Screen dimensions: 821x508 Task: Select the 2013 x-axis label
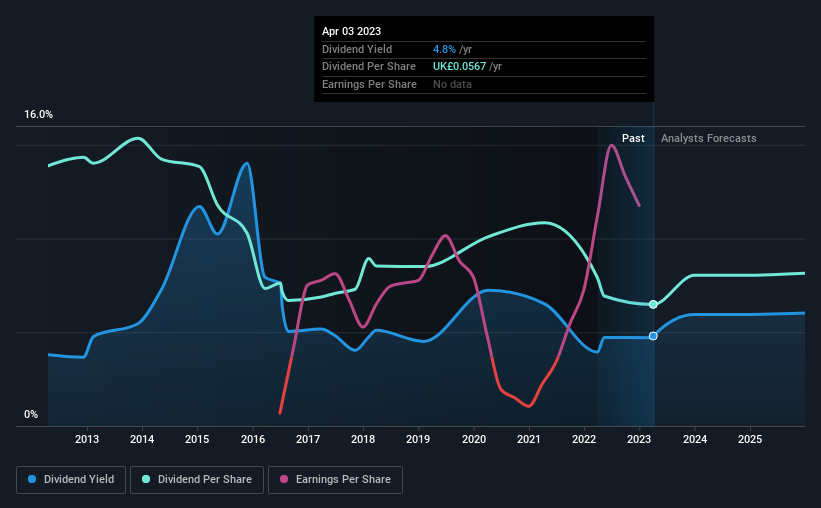87,439
